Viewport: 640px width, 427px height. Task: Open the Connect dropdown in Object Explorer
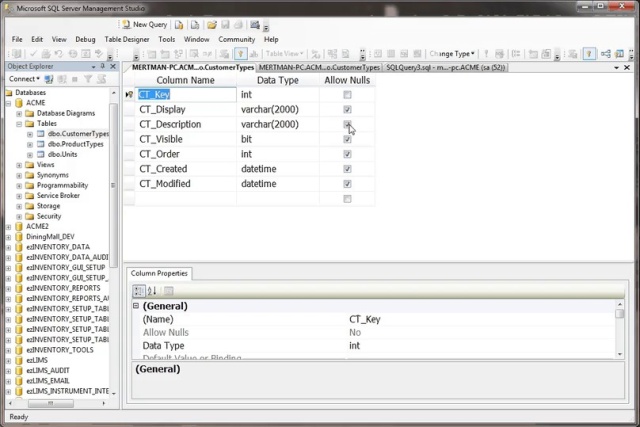pos(24,79)
